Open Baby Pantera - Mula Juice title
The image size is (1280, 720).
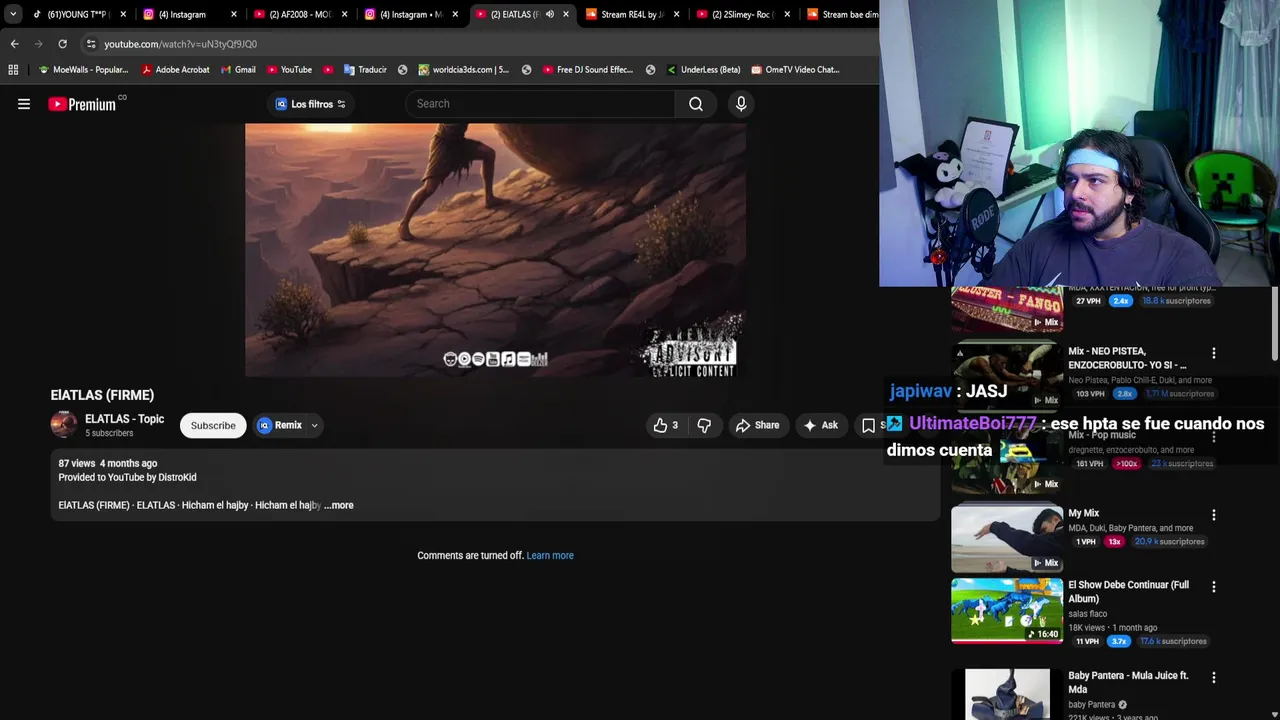tap(1128, 683)
